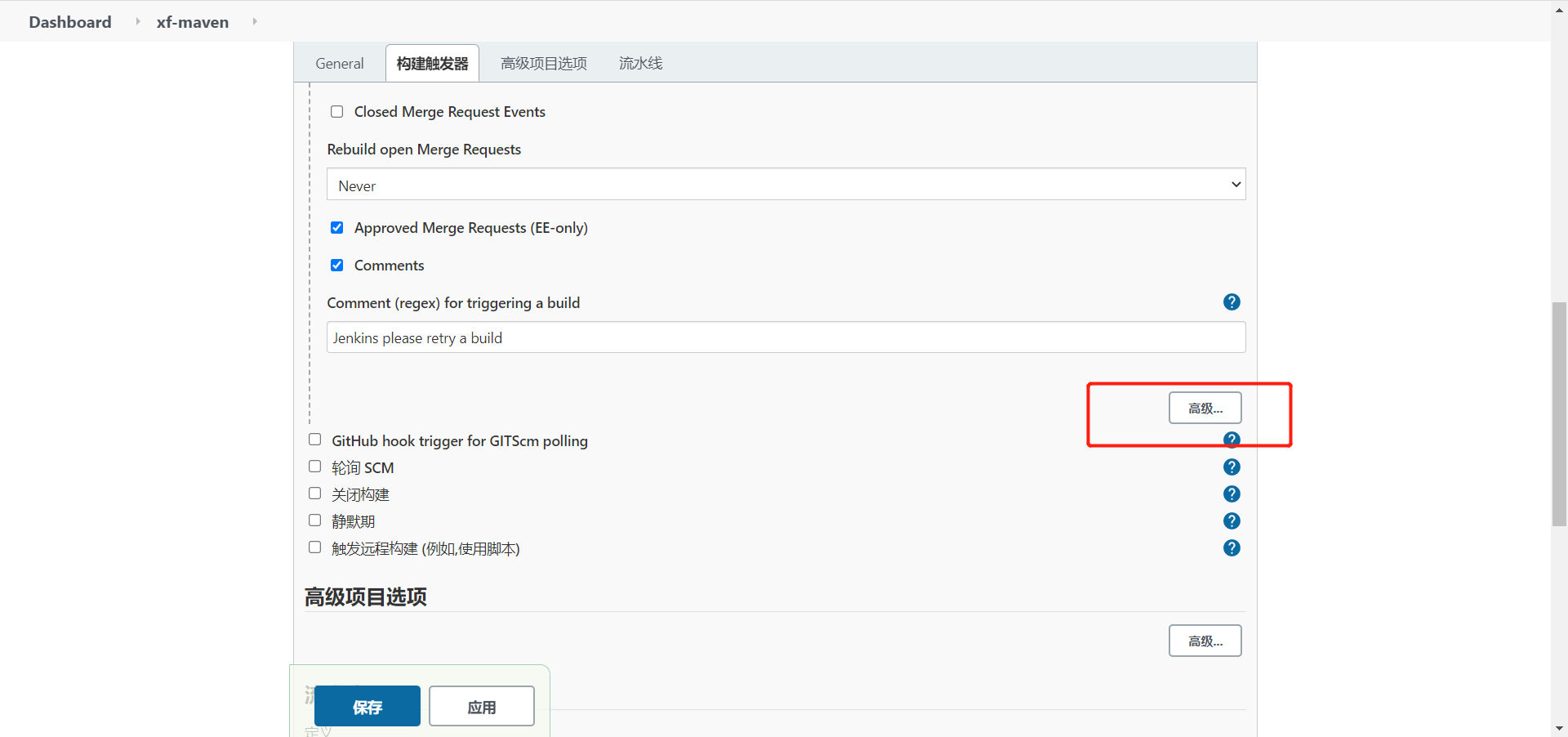Click the Jenkins please retry a build field
The height and width of the screenshot is (737, 1568).
click(786, 337)
